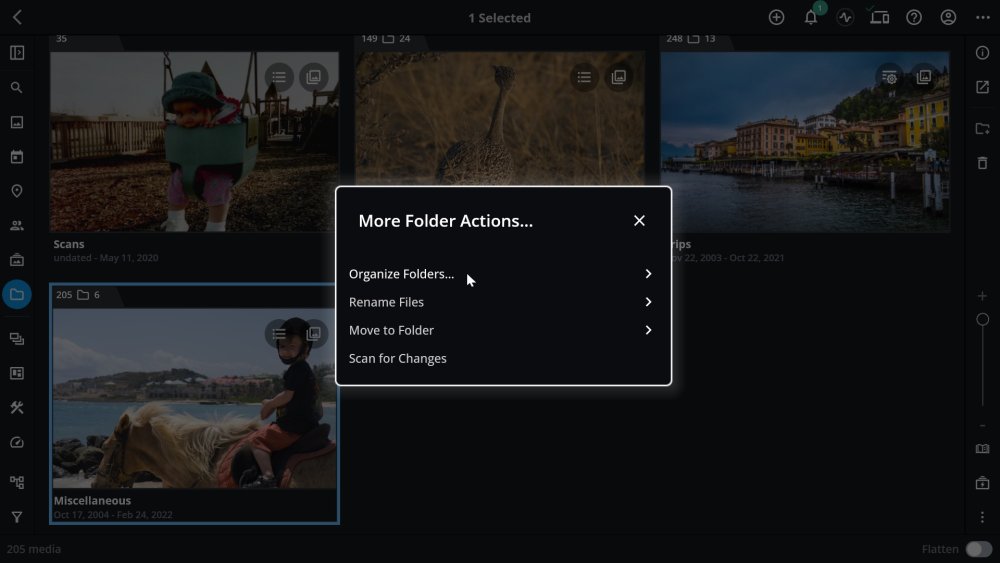Go back with the top-left arrow
1000x563 pixels.
(17, 17)
